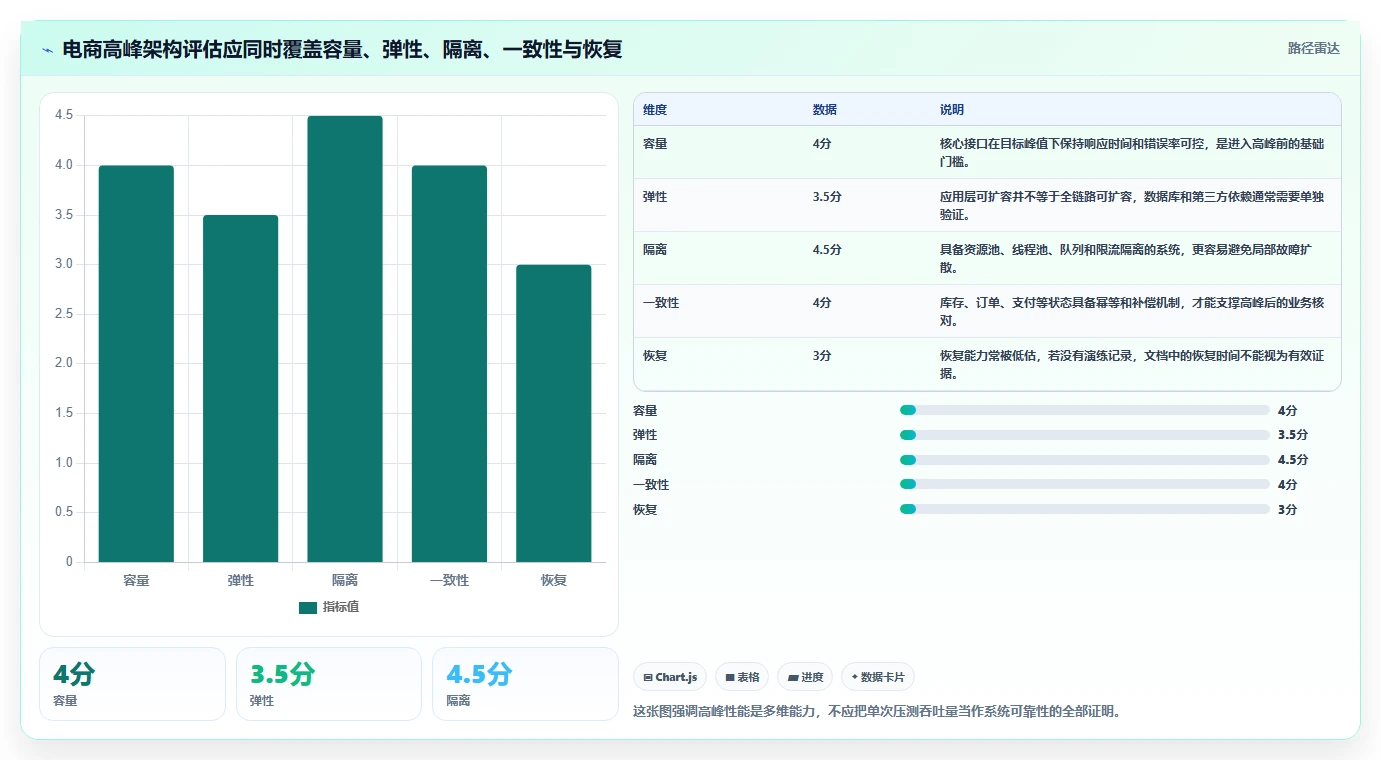Click the 隔离 x-axis label

[345, 580]
